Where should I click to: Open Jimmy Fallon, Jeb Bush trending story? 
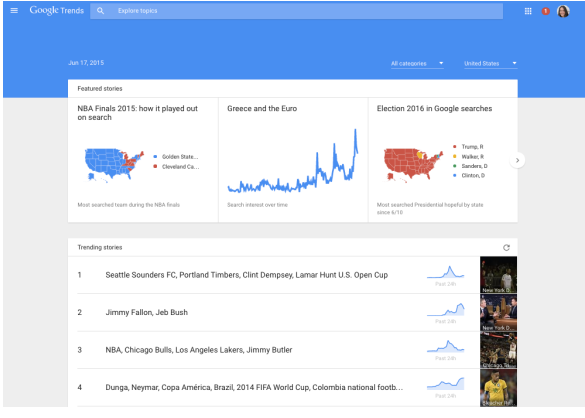tap(147, 312)
